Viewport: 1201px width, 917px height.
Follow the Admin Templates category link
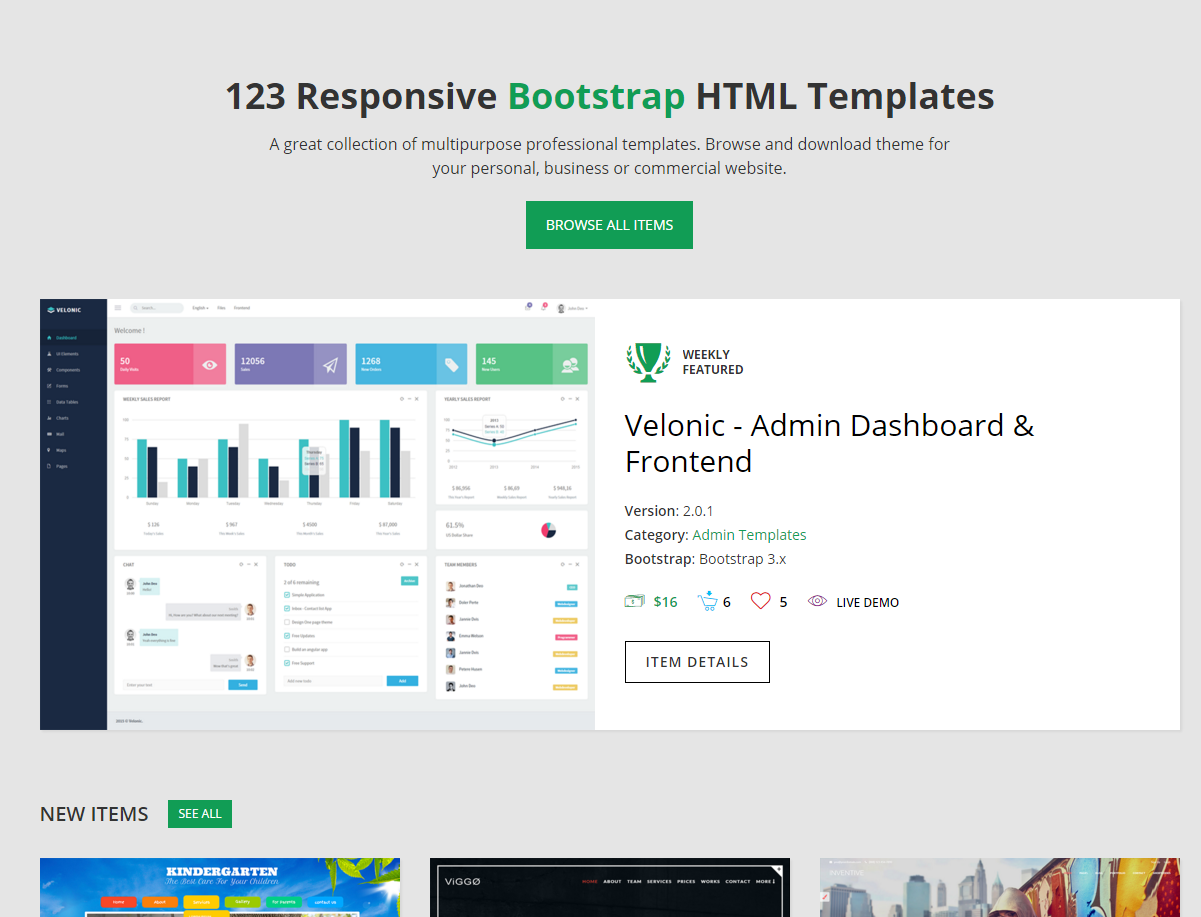[749, 535]
